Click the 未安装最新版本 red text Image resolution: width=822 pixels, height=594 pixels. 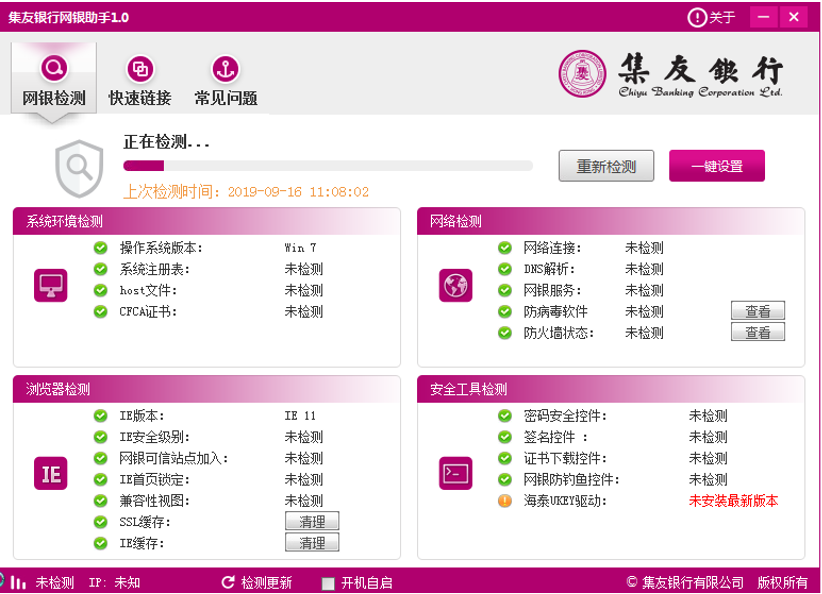(x=733, y=501)
